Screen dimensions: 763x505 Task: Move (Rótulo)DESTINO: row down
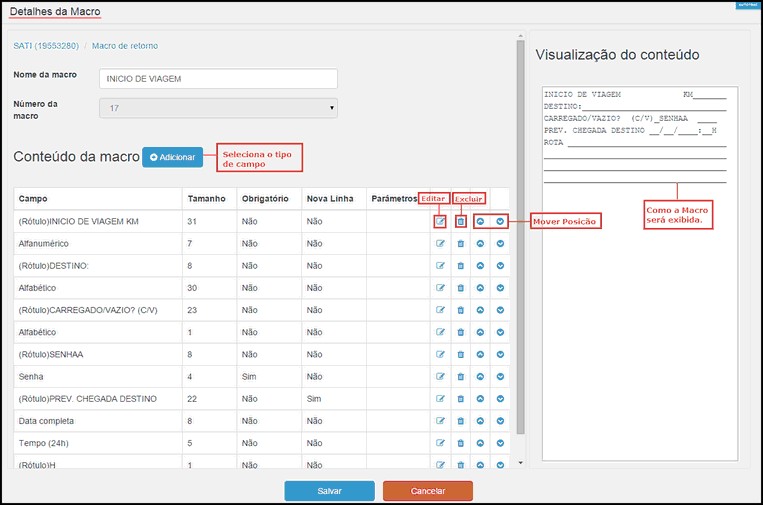[500, 266]
